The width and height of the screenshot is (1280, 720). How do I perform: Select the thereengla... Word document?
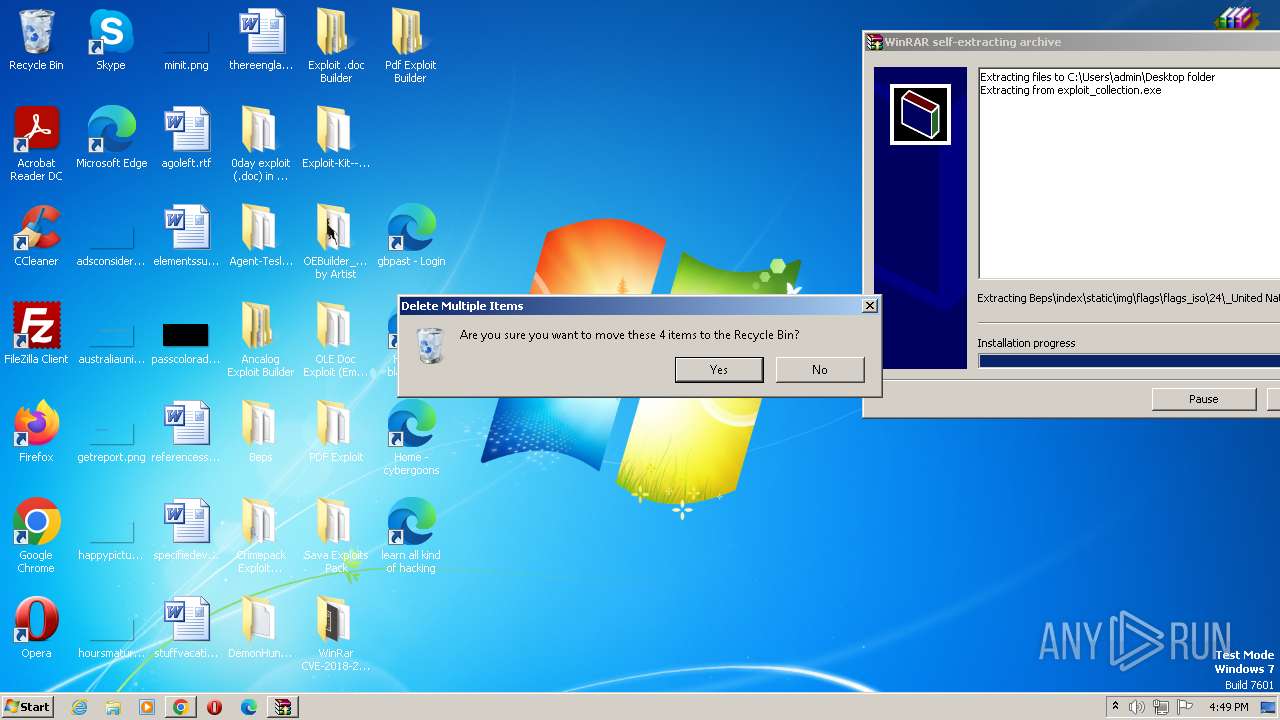click(x=261, y=41)
